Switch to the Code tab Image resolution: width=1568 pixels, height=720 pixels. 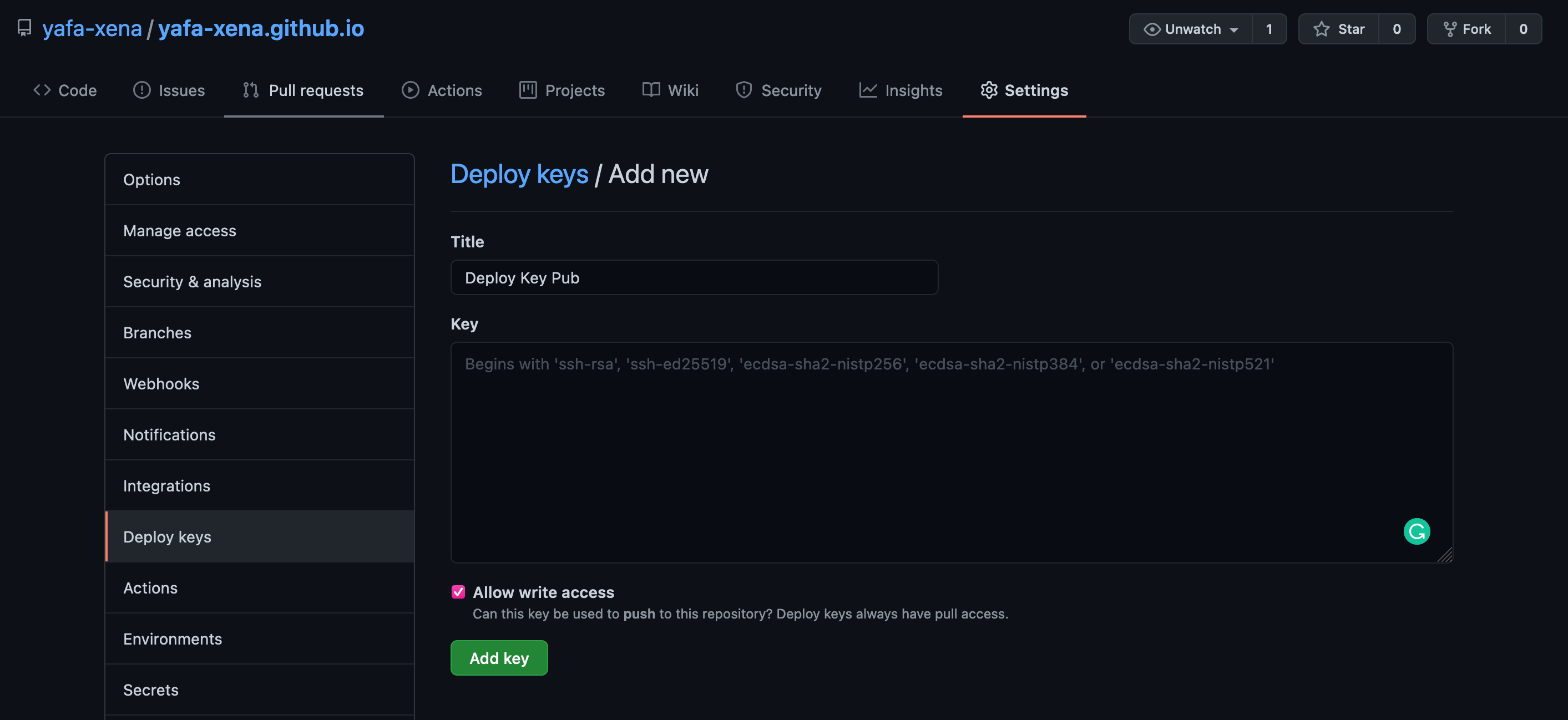(x=65, y=90)
